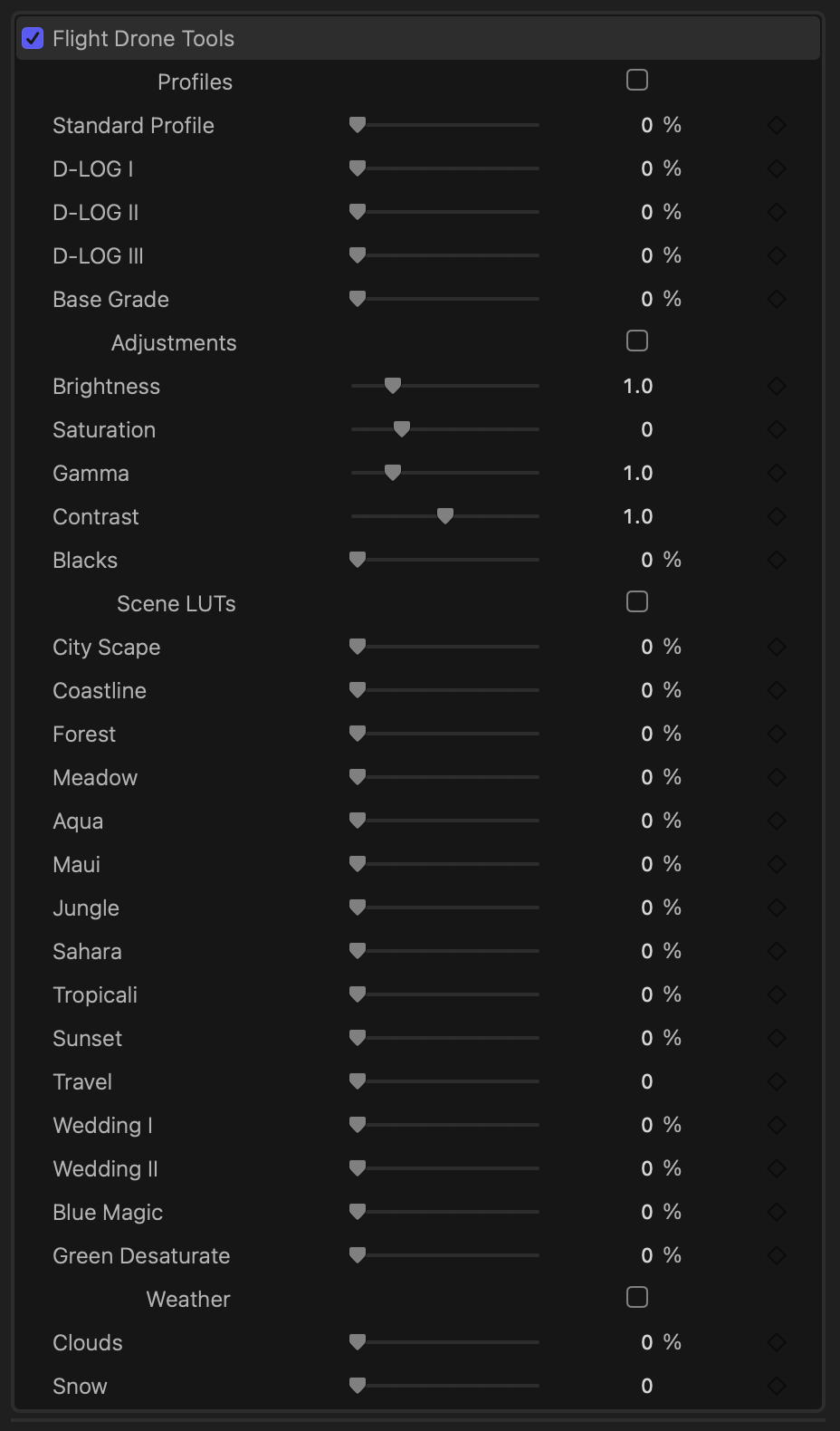Viewport: 840px width, 1431px height.
Task: Click keyframe diamond beside Sunset
Action: [777, 1039]
